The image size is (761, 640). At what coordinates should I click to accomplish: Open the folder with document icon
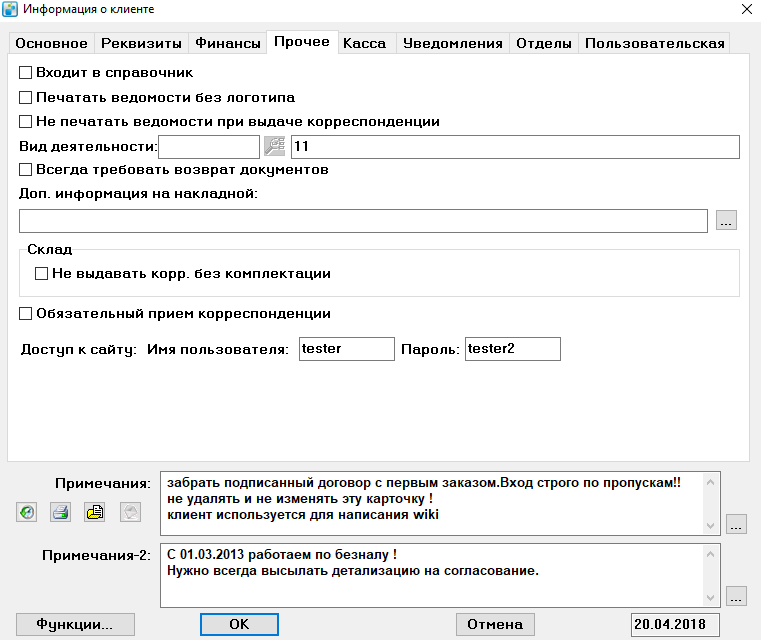95,512
